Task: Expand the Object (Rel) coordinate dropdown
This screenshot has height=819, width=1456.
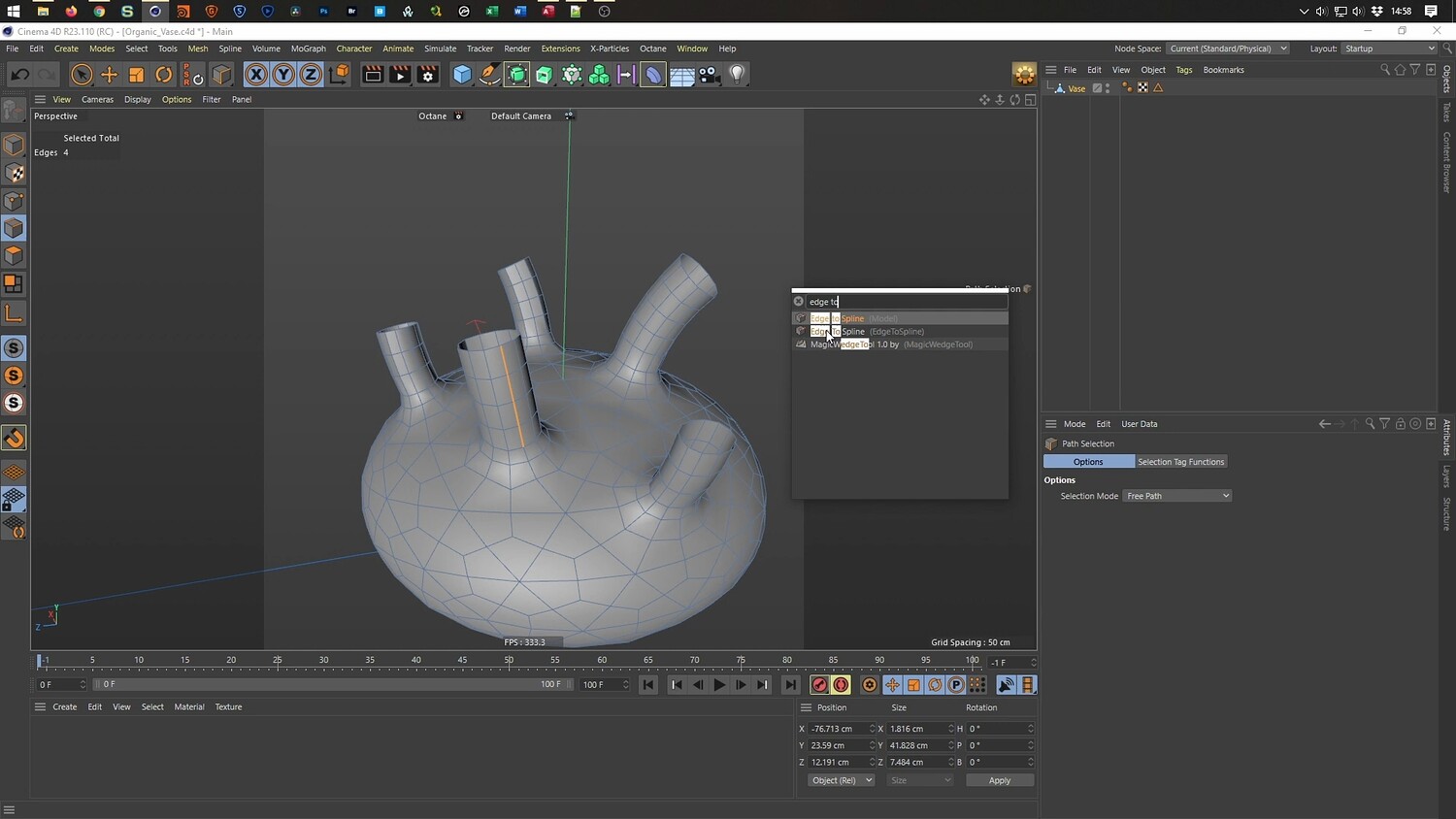Action: pos(841,780)
